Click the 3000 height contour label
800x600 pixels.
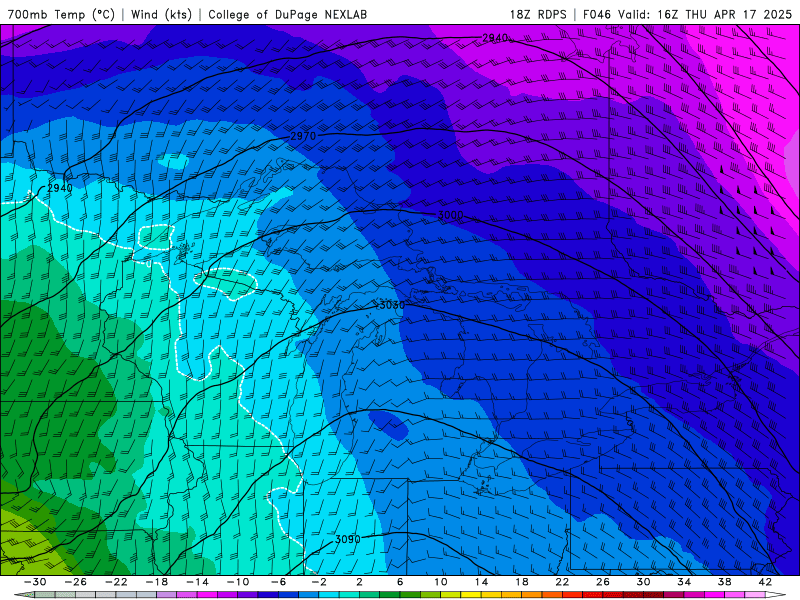coord(451,215)
